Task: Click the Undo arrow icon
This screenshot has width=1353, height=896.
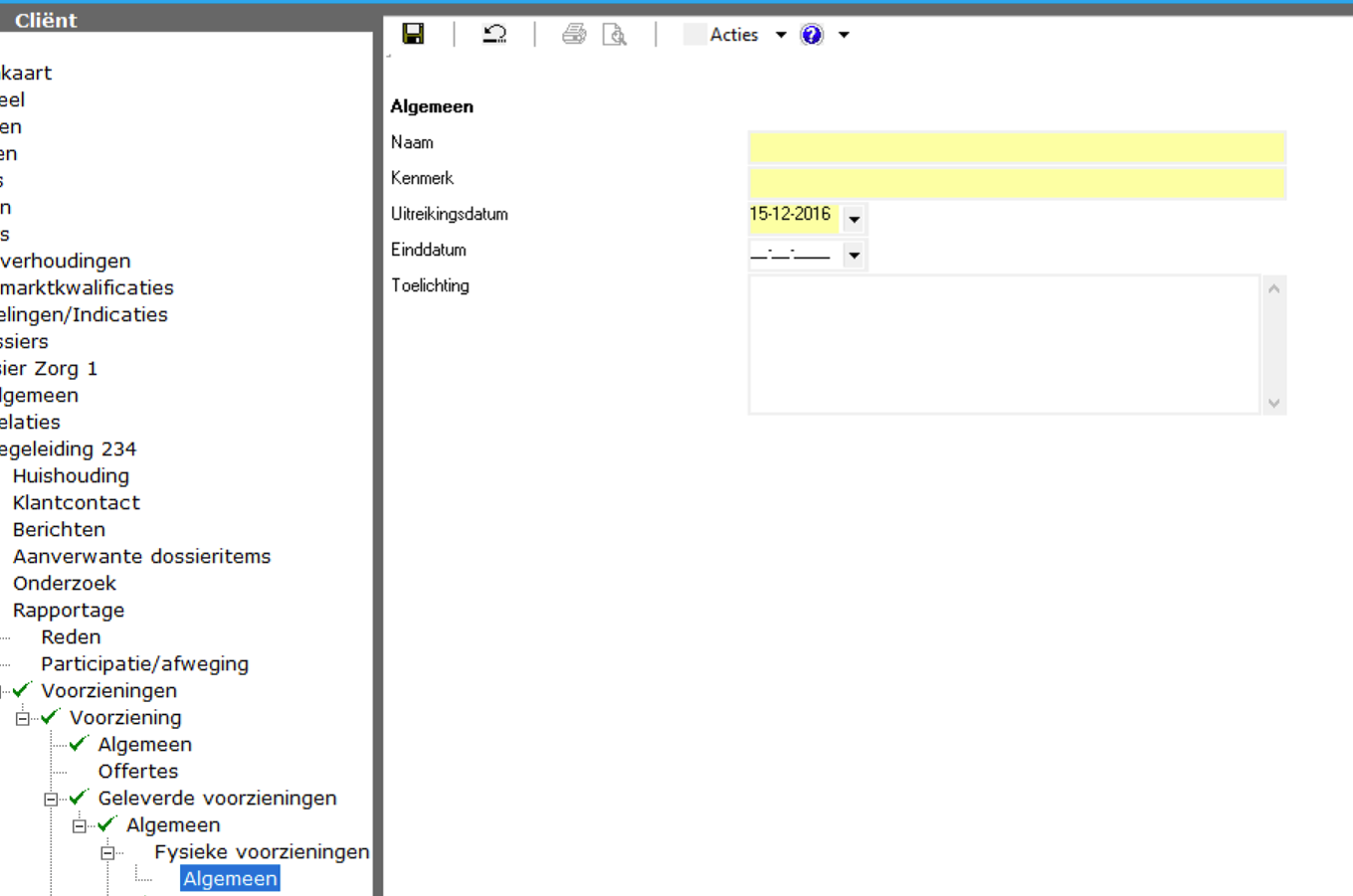Action: [494, 34]
